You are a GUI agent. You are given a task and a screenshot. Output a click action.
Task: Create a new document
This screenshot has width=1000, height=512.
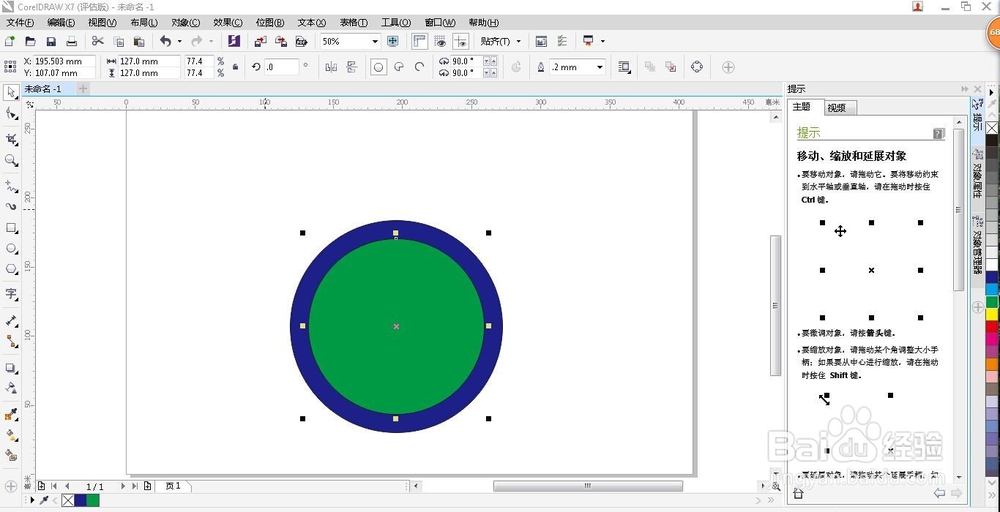(x=10, y=41)
